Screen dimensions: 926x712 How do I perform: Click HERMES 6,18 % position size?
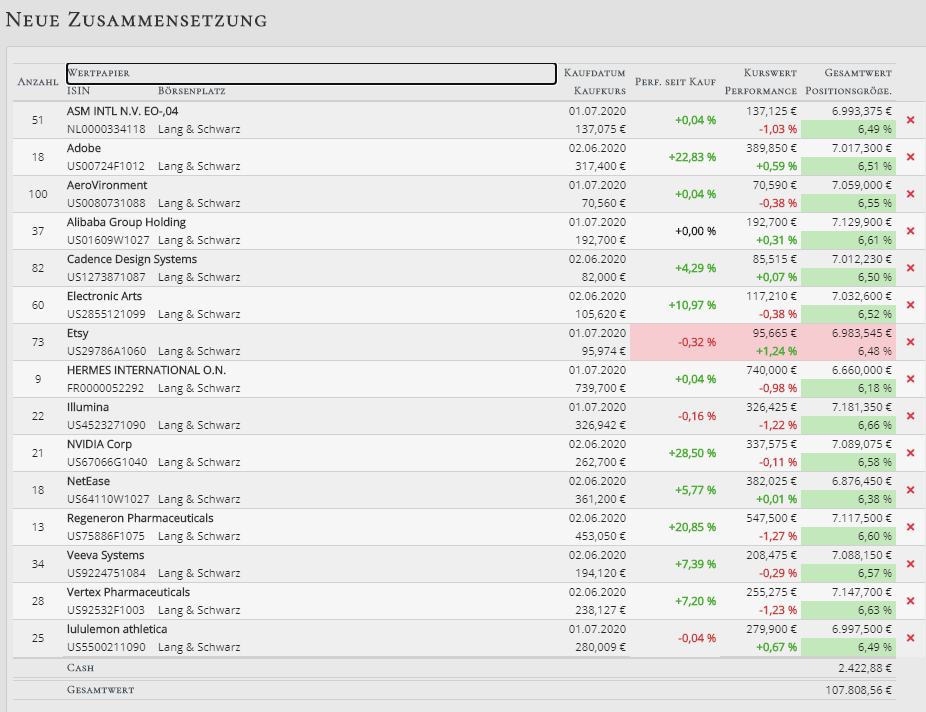tap(875, 388)
